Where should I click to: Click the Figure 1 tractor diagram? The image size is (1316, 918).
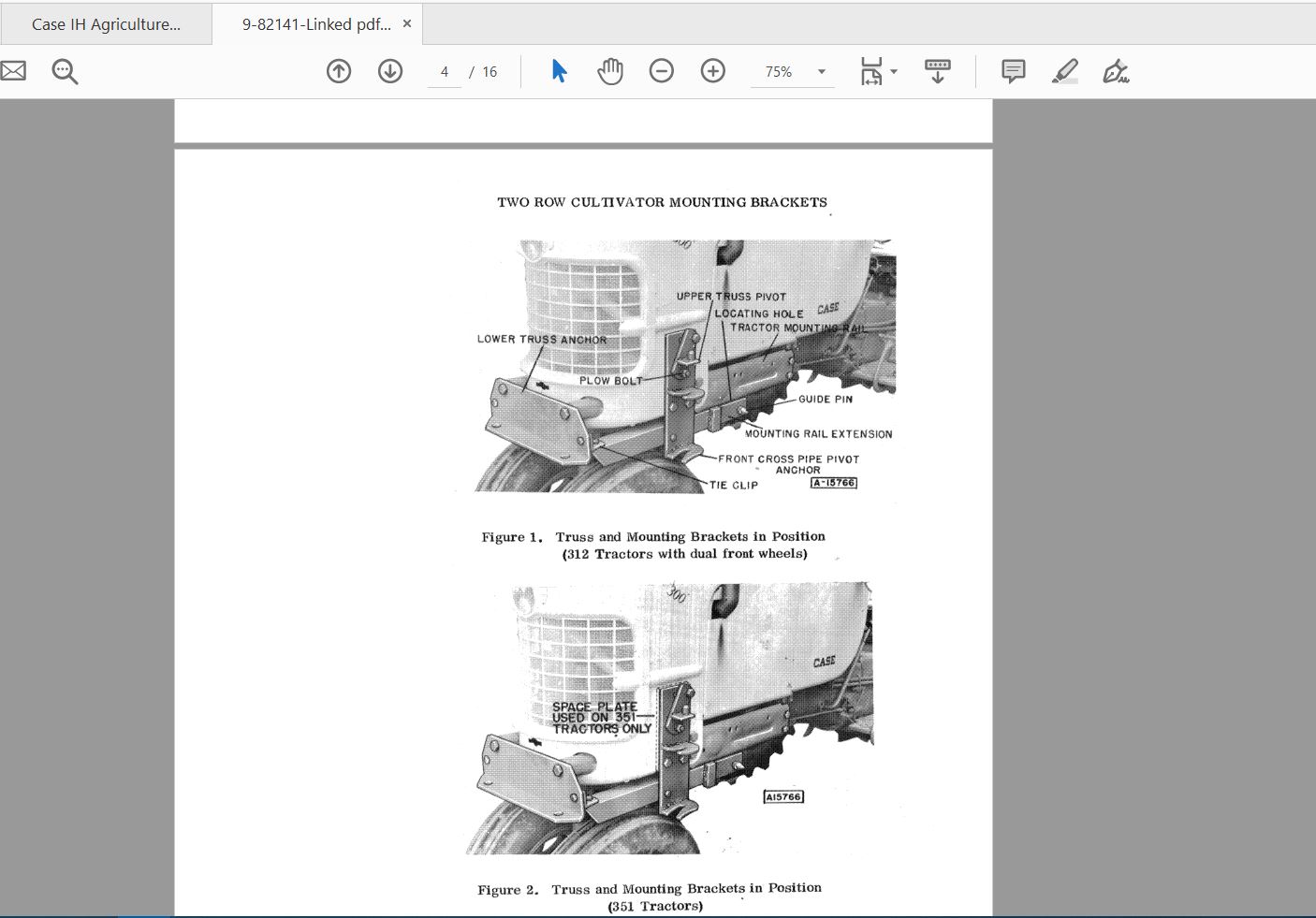coord(685,365)
